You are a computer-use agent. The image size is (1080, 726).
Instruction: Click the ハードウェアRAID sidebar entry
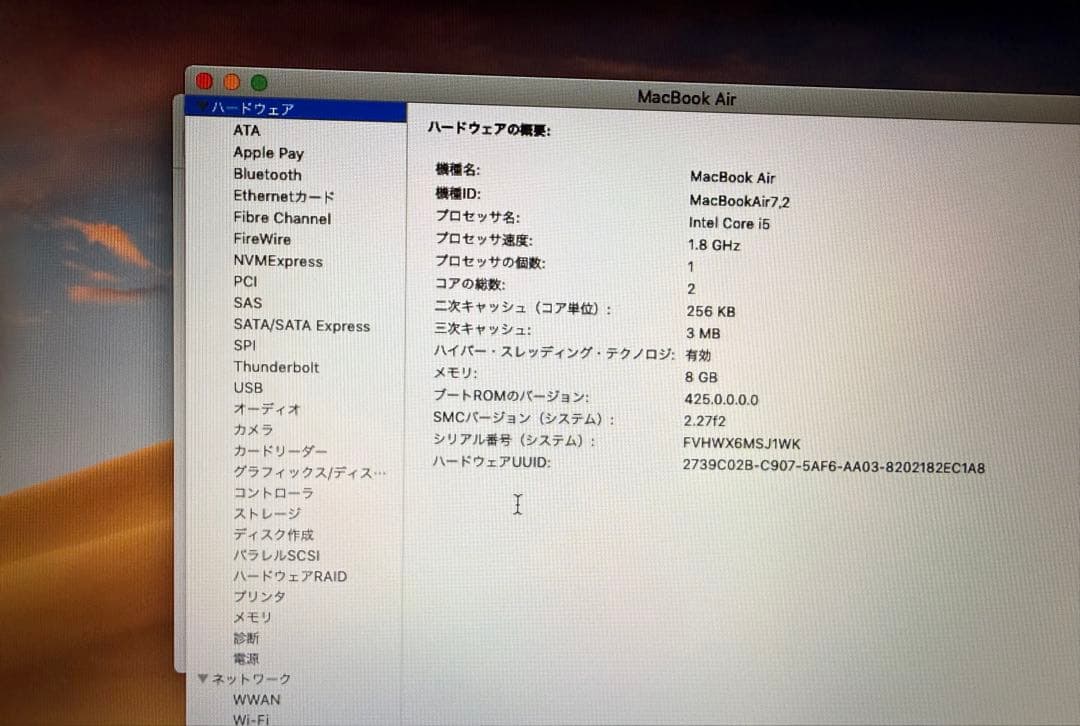click(x=289, y=576)
